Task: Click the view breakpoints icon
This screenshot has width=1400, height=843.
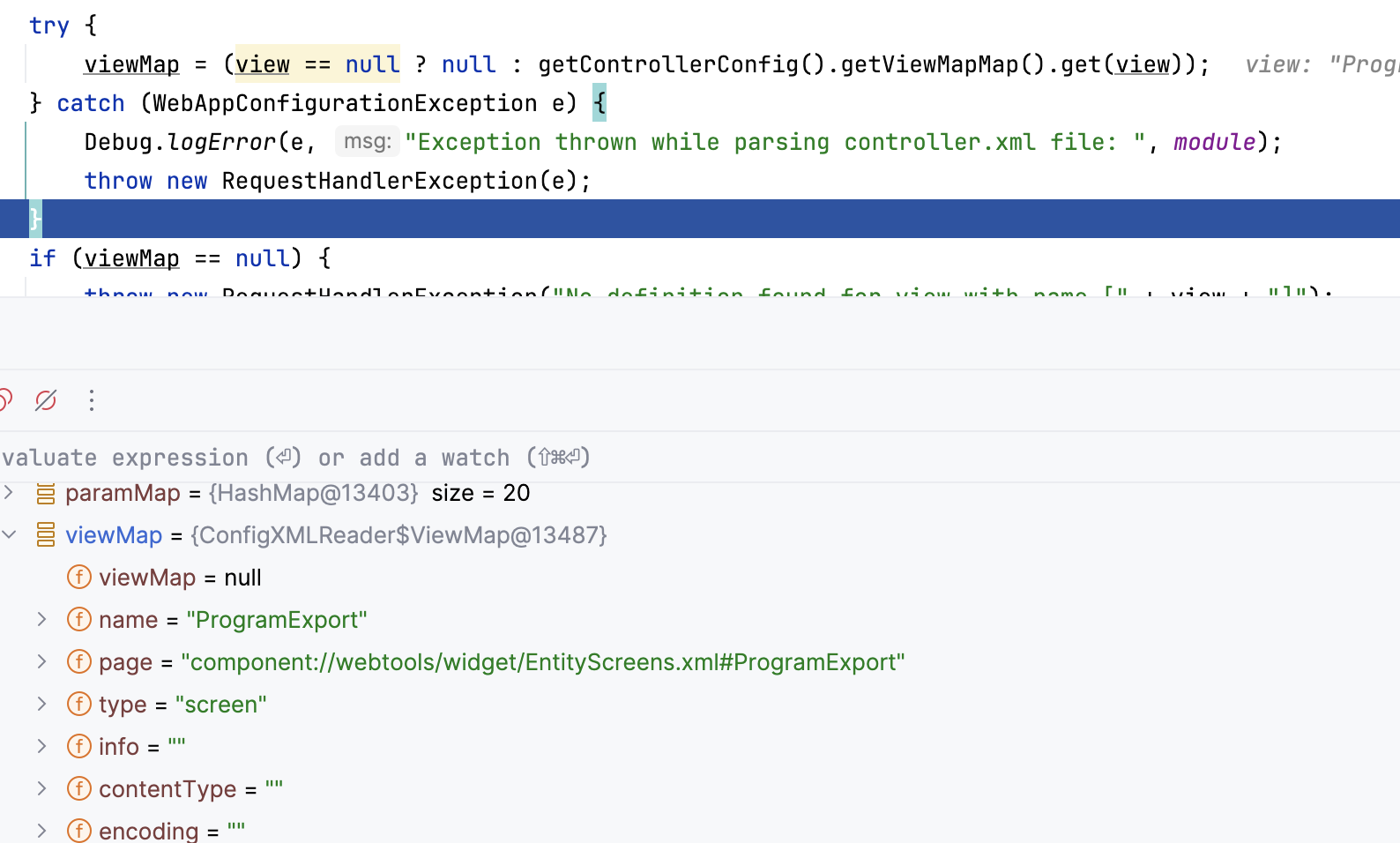Action: coord(4,400)
